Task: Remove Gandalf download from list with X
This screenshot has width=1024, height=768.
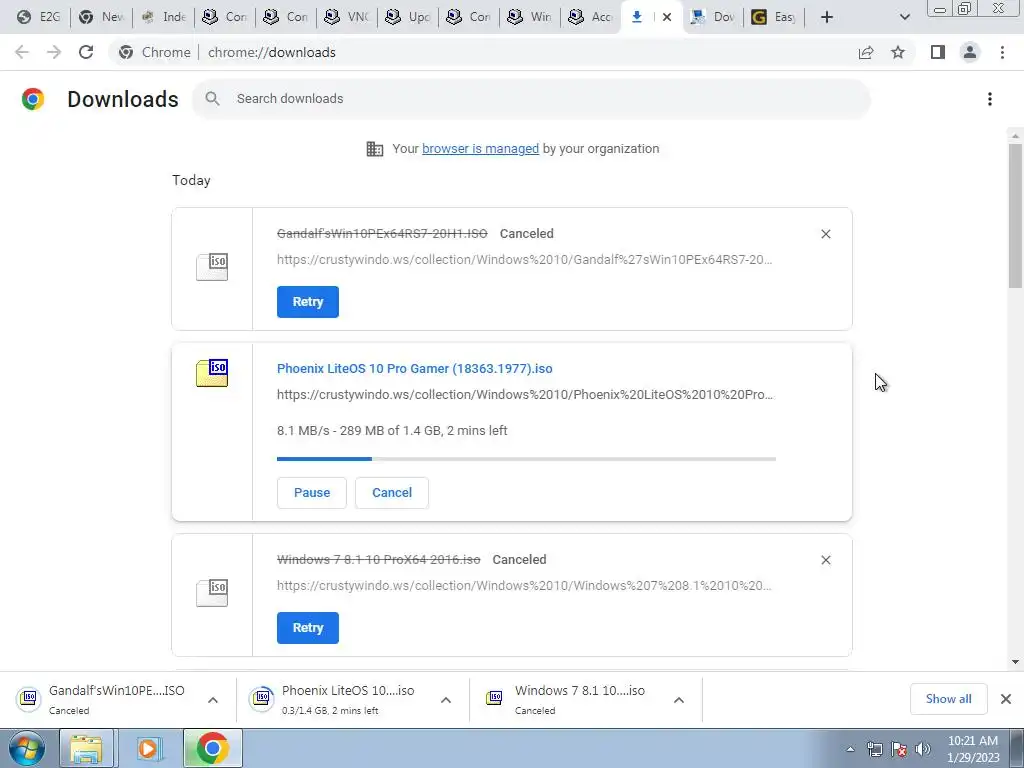Action: coord(826,234)
